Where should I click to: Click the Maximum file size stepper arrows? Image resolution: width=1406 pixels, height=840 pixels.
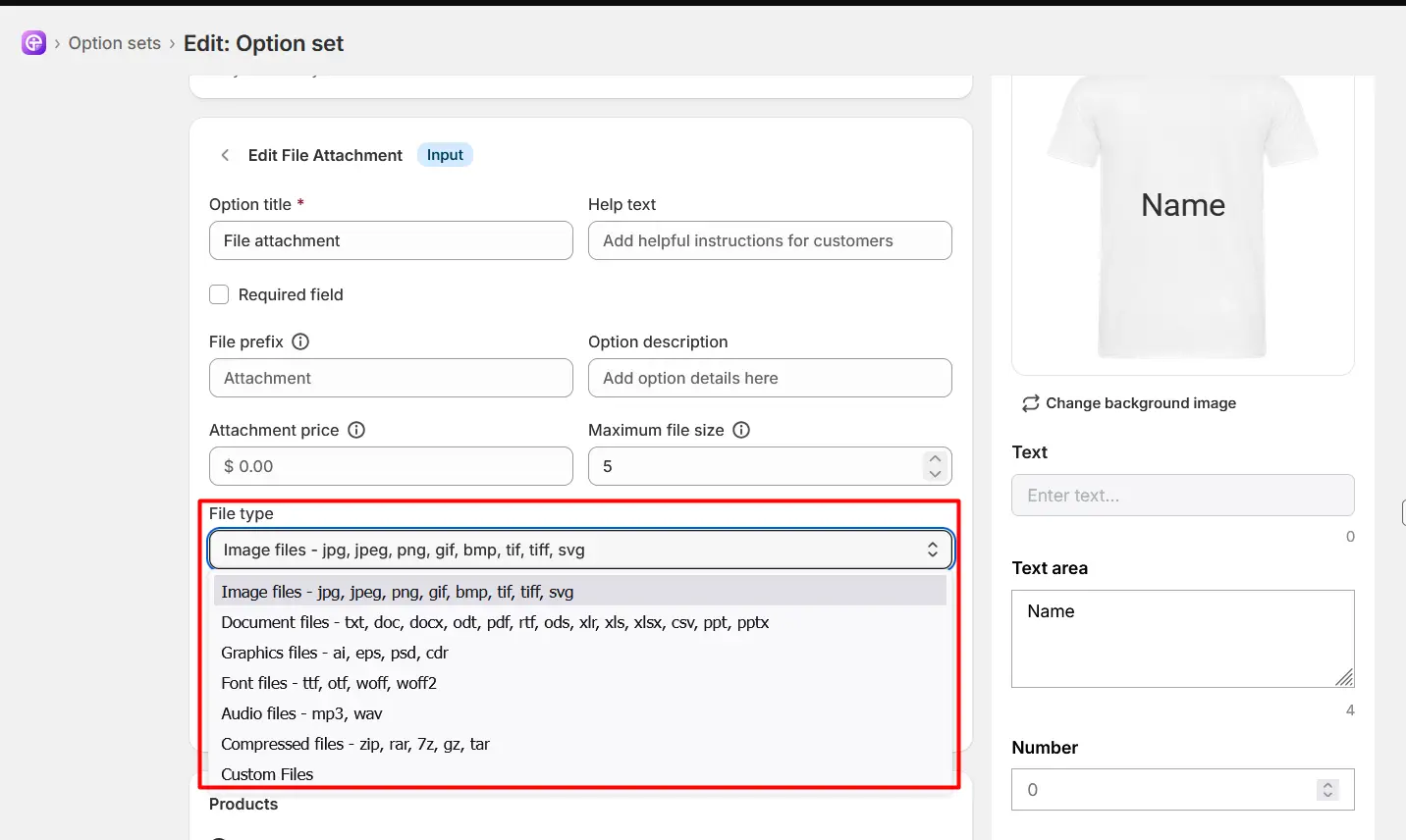[x=935, y=466]
